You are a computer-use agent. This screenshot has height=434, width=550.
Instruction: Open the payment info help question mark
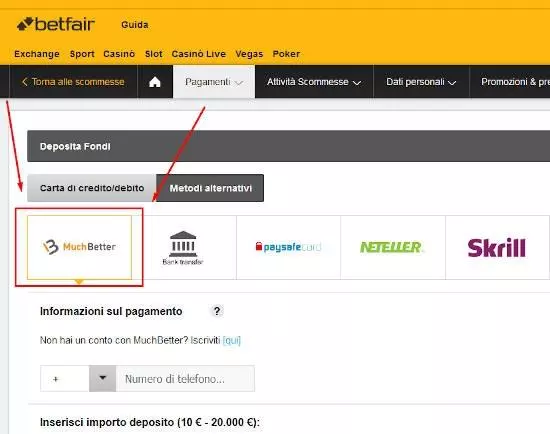(x=217, y=311)
